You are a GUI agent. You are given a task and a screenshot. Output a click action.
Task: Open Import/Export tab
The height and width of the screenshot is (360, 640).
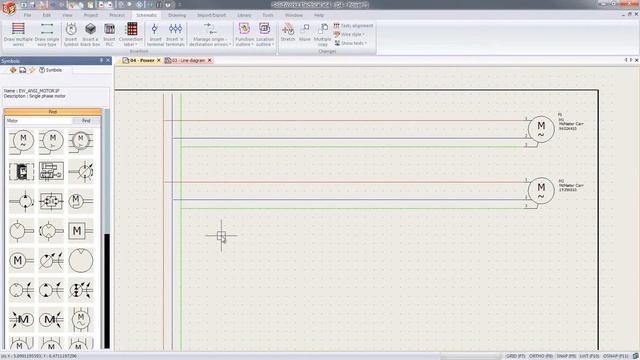(211, 15)
